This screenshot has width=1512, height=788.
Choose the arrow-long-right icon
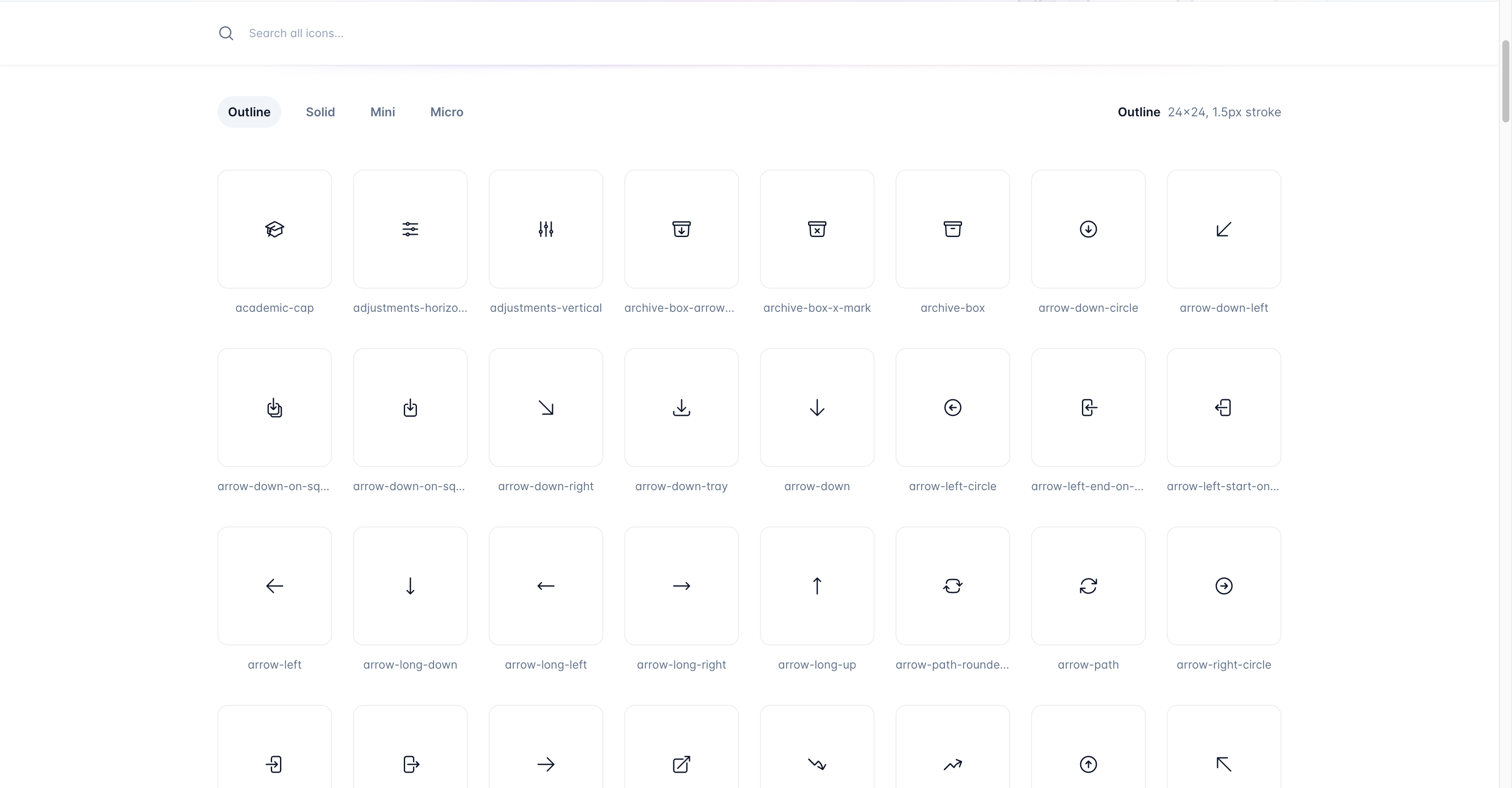click(x=682, y=586)
